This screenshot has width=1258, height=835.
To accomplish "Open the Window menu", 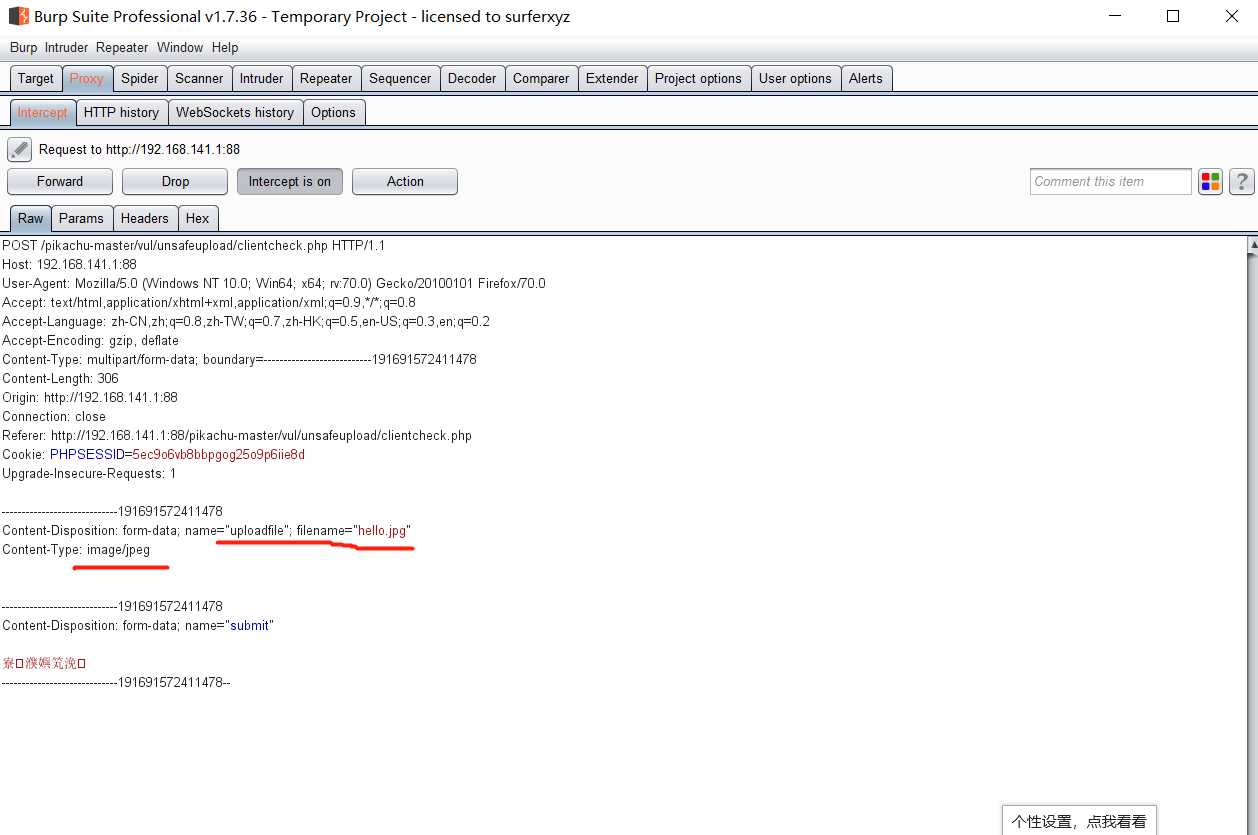I will pyautogui.click(x=180, y=47).
